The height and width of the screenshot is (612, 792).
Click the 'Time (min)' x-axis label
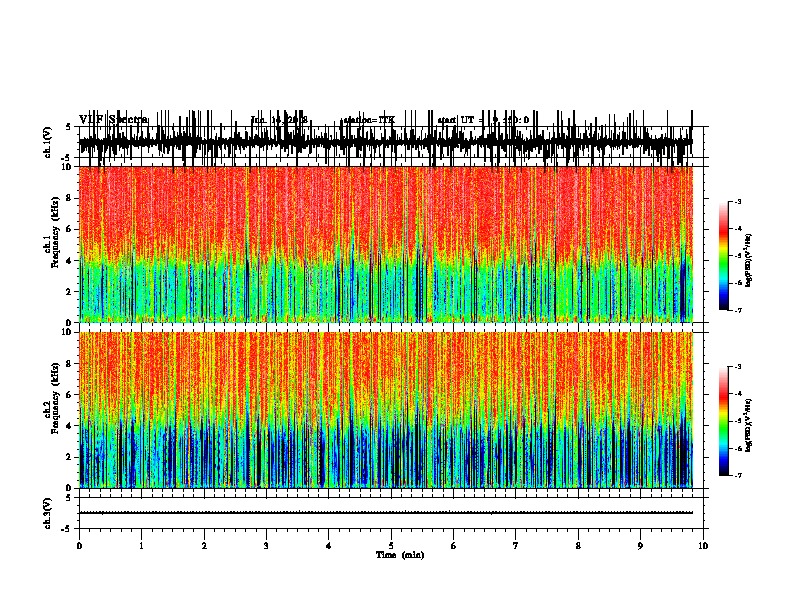tap(400, 554)
